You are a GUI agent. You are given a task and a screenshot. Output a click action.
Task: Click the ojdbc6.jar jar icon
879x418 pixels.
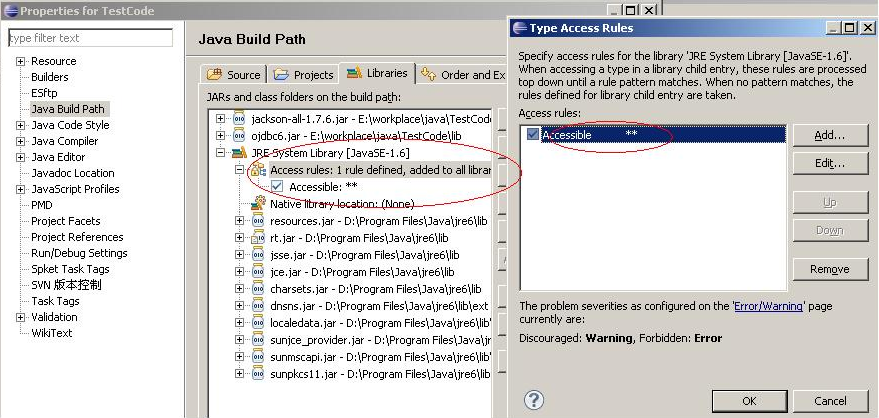[239, 135]
